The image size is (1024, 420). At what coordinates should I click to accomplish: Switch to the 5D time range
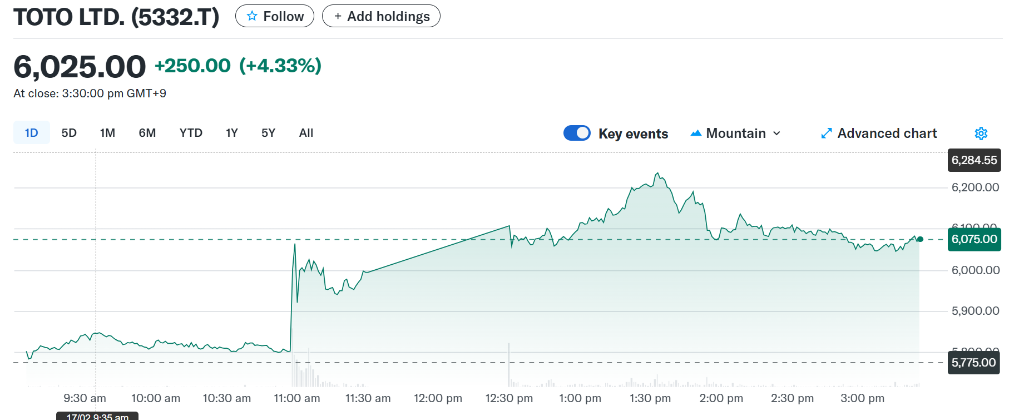pyautogui.click(x=69, y=132)
